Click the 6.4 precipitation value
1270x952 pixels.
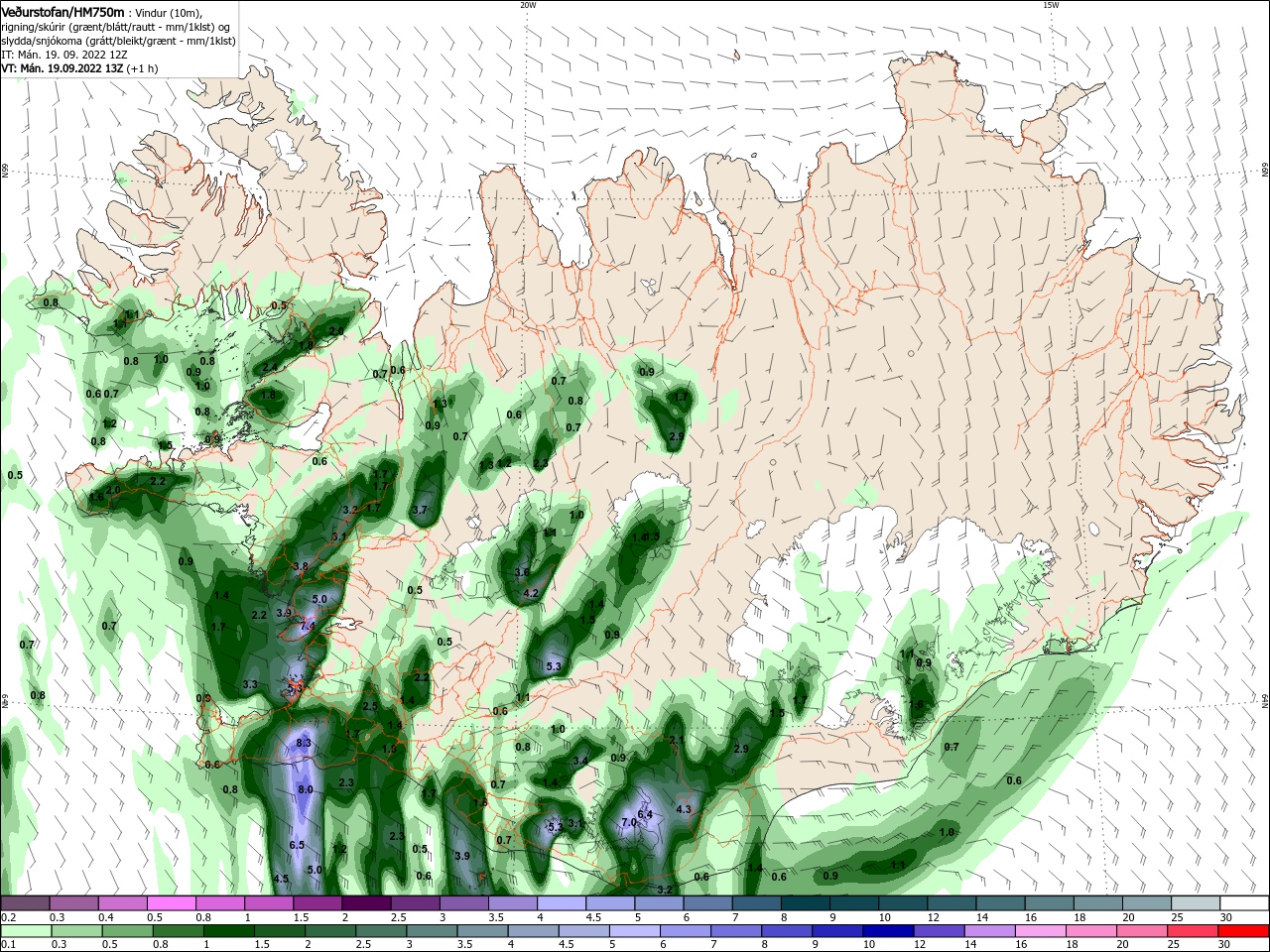pyautogui.click(x=645, y=814)
